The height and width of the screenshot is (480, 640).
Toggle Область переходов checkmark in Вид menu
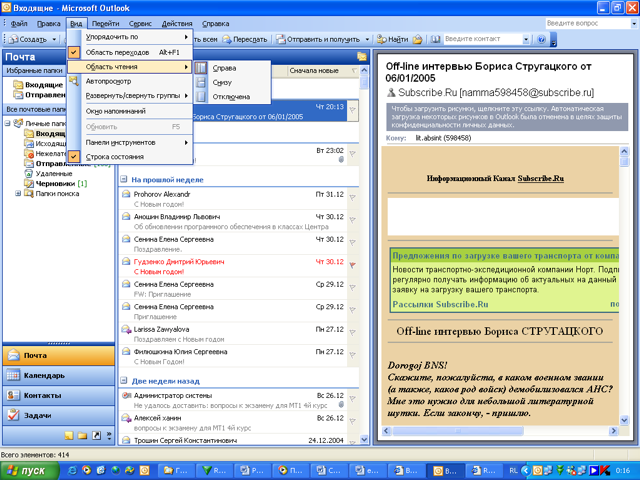coord(130,52)
